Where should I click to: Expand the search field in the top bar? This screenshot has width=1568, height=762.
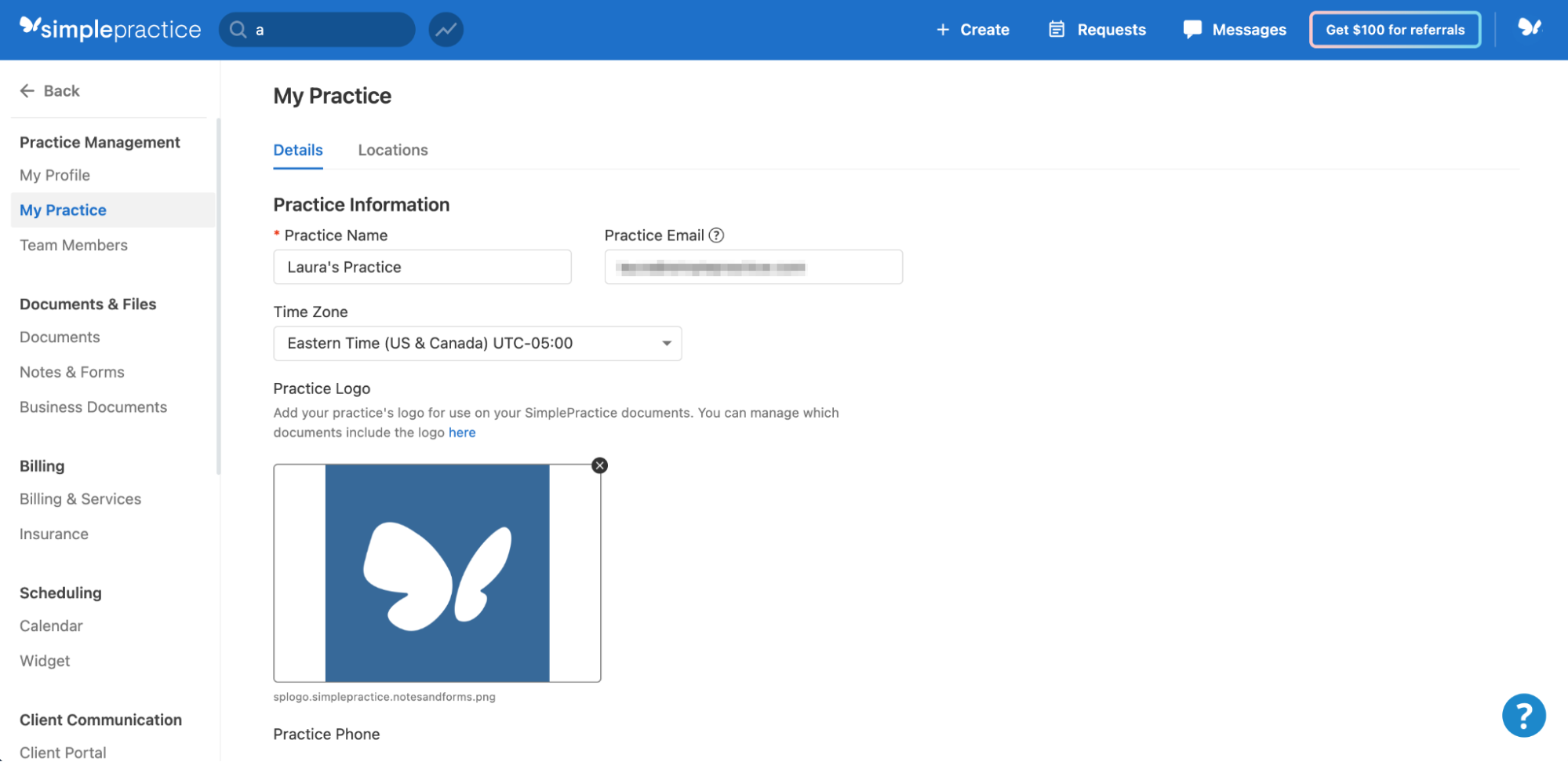click(x=317, y=29)
